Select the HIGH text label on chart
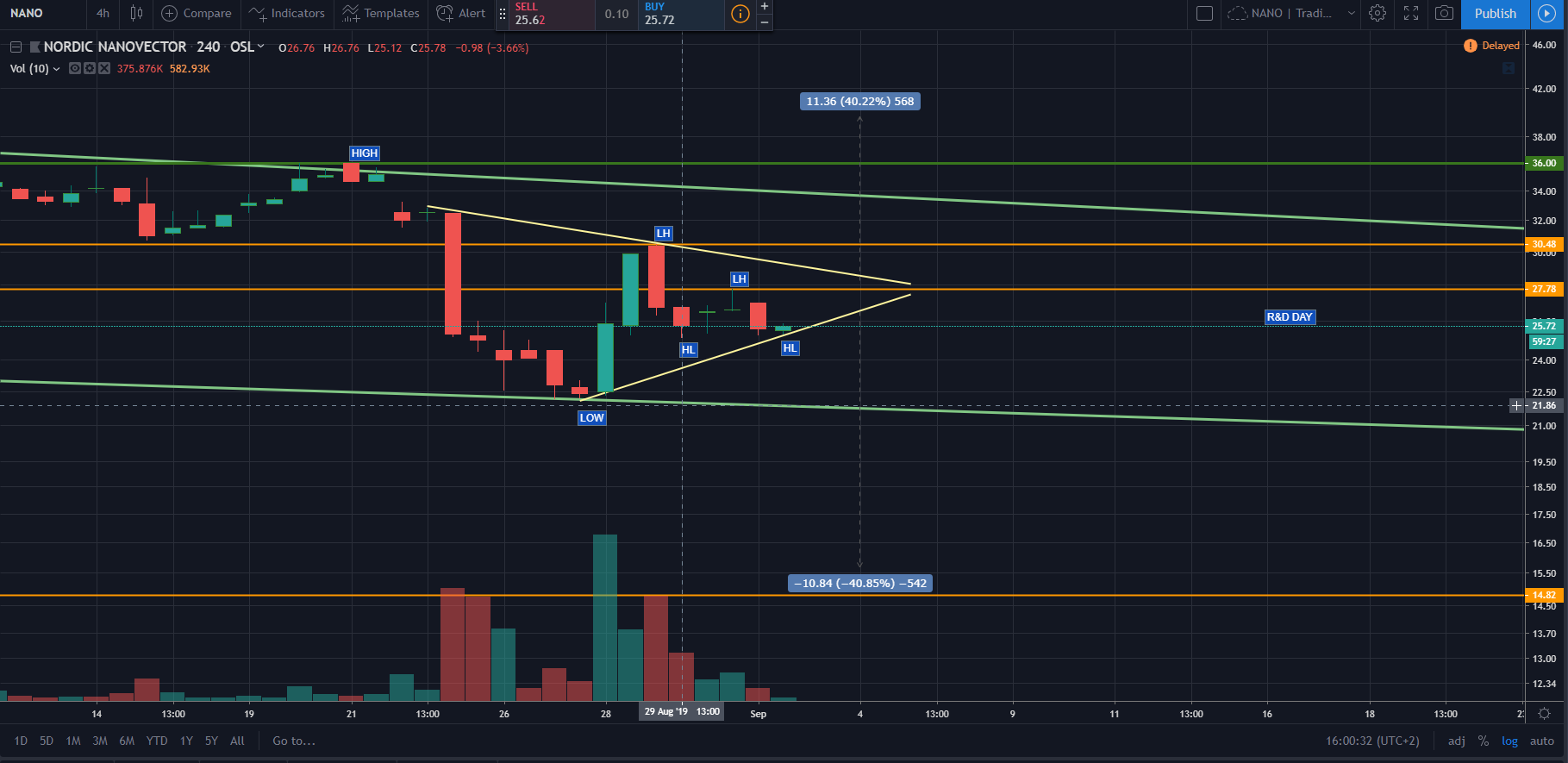The width and height of the screenshot is (1568, 763). point(364,153)
